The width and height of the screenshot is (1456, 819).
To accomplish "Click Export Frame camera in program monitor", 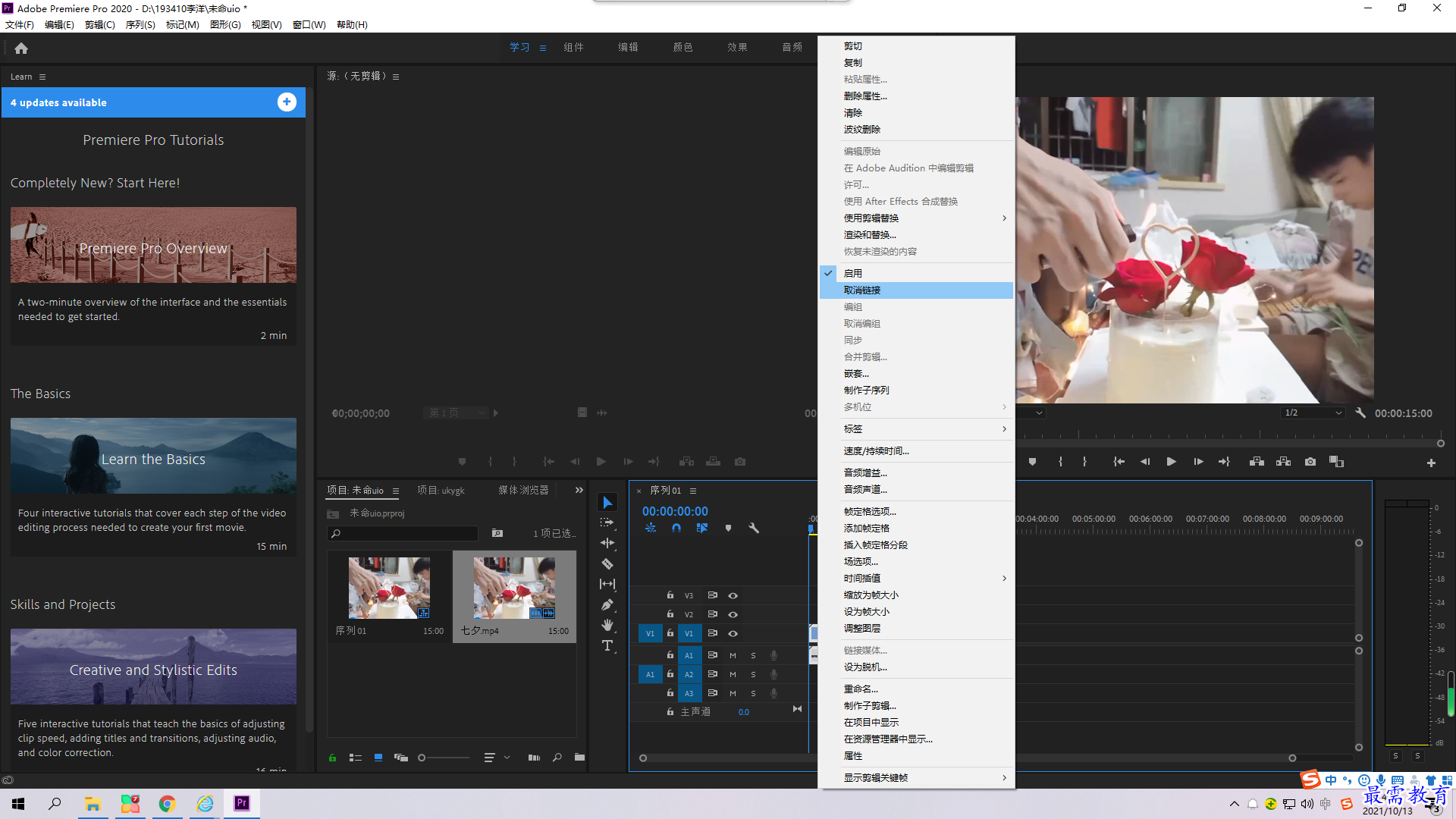I will [x=1310, y=462].
